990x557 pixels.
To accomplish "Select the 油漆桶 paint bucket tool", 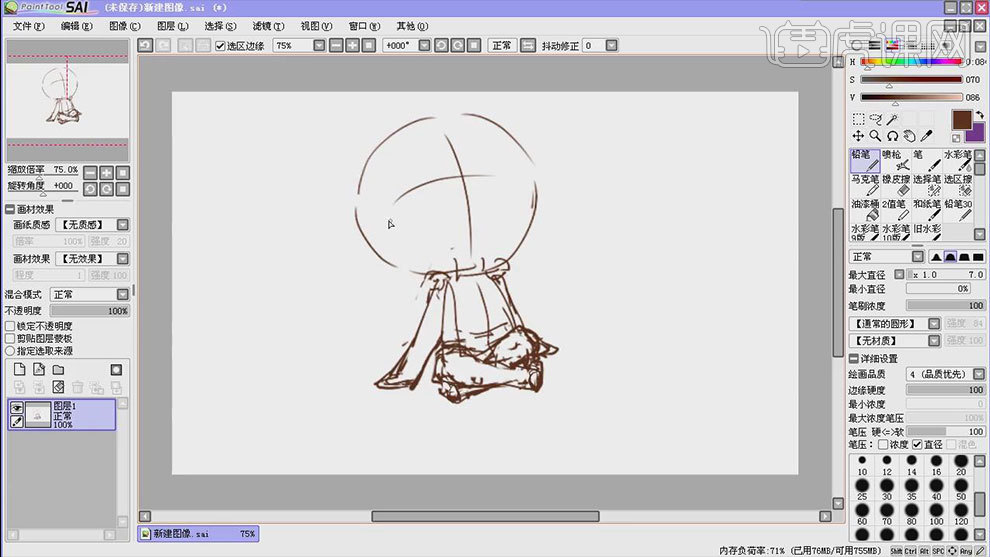I will [x=864, y=210].
